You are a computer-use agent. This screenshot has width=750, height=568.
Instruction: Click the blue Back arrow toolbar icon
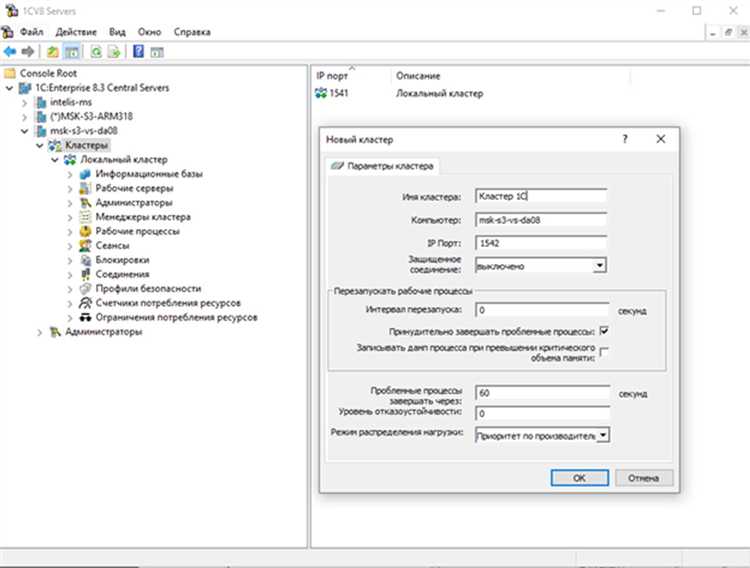pyautogui.click(x=9, y=51)
